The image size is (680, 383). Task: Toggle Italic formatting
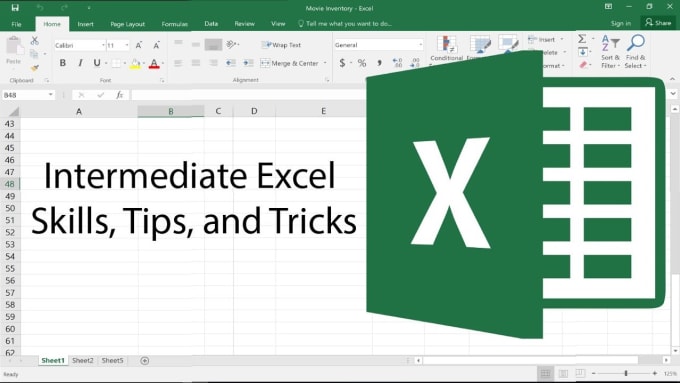80,63
